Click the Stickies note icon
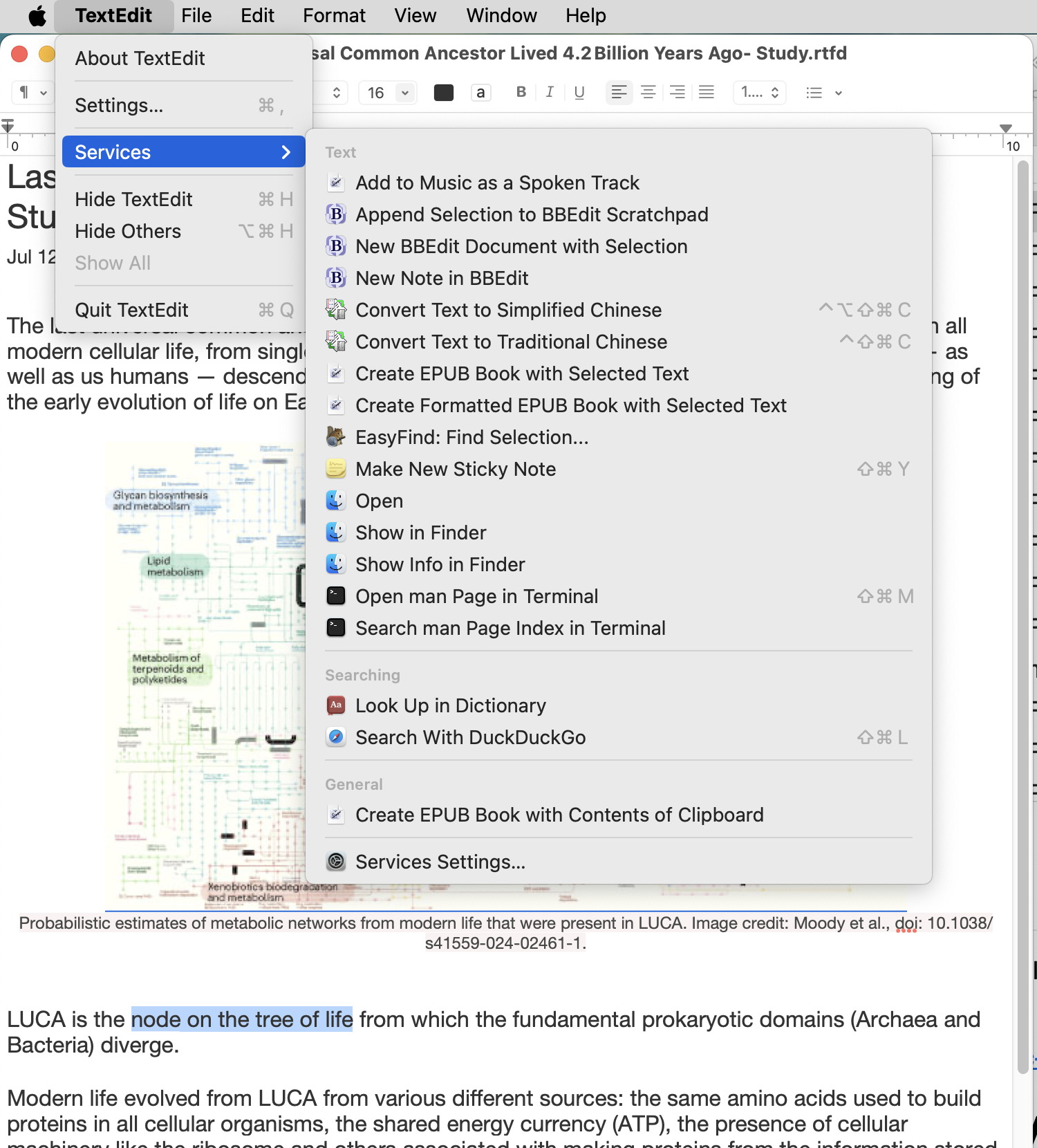Screen dimensions: 1037x1148 [x=336, y=469]
